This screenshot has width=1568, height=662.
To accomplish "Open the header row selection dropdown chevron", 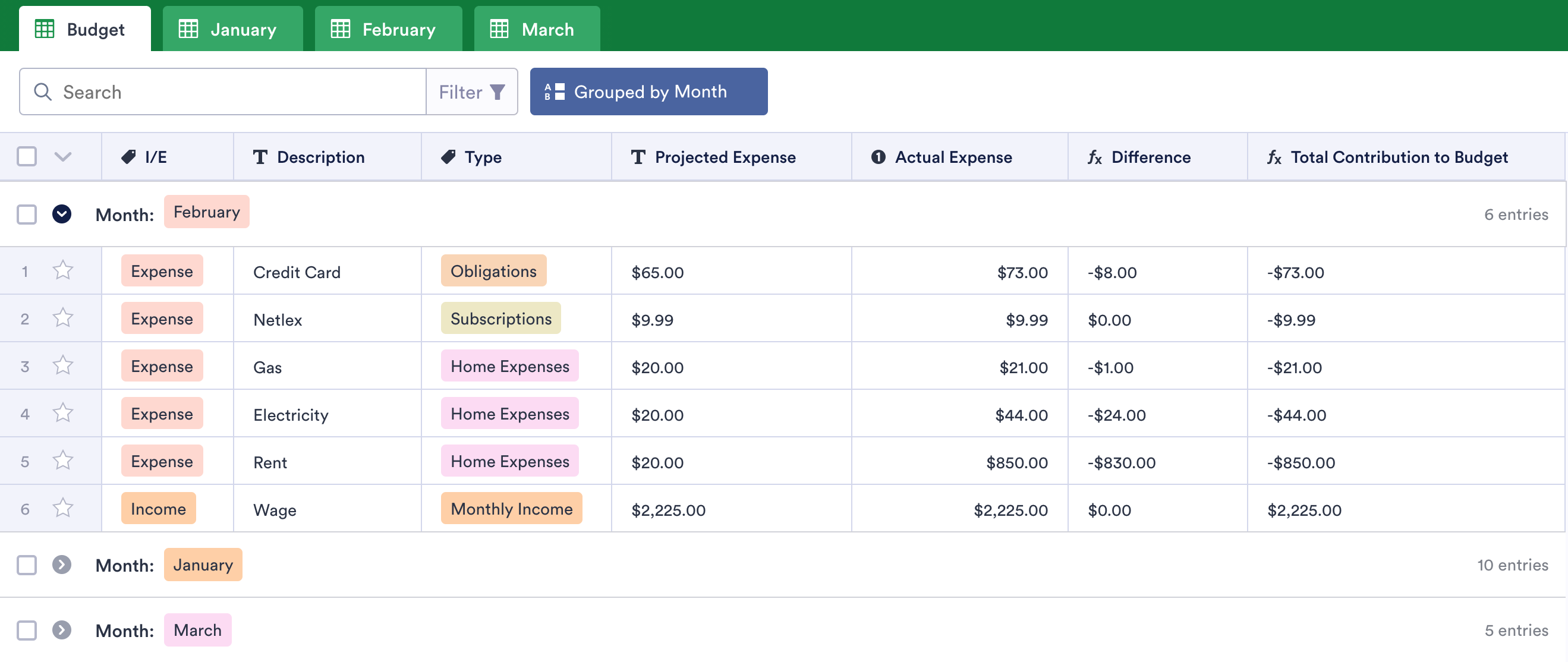I will coord(62,157).
